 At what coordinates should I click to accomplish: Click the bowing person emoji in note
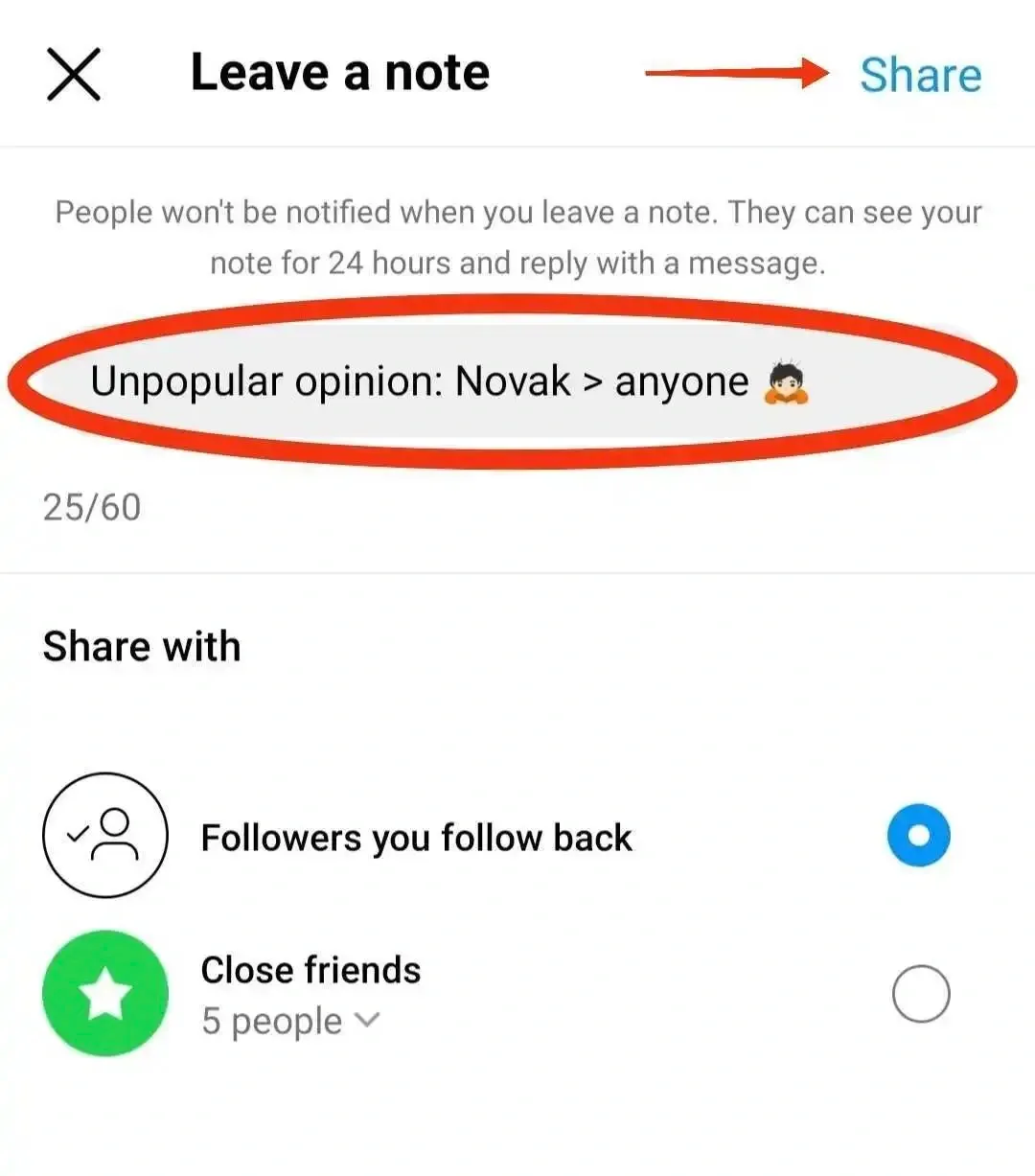click(x=786, y=382)
